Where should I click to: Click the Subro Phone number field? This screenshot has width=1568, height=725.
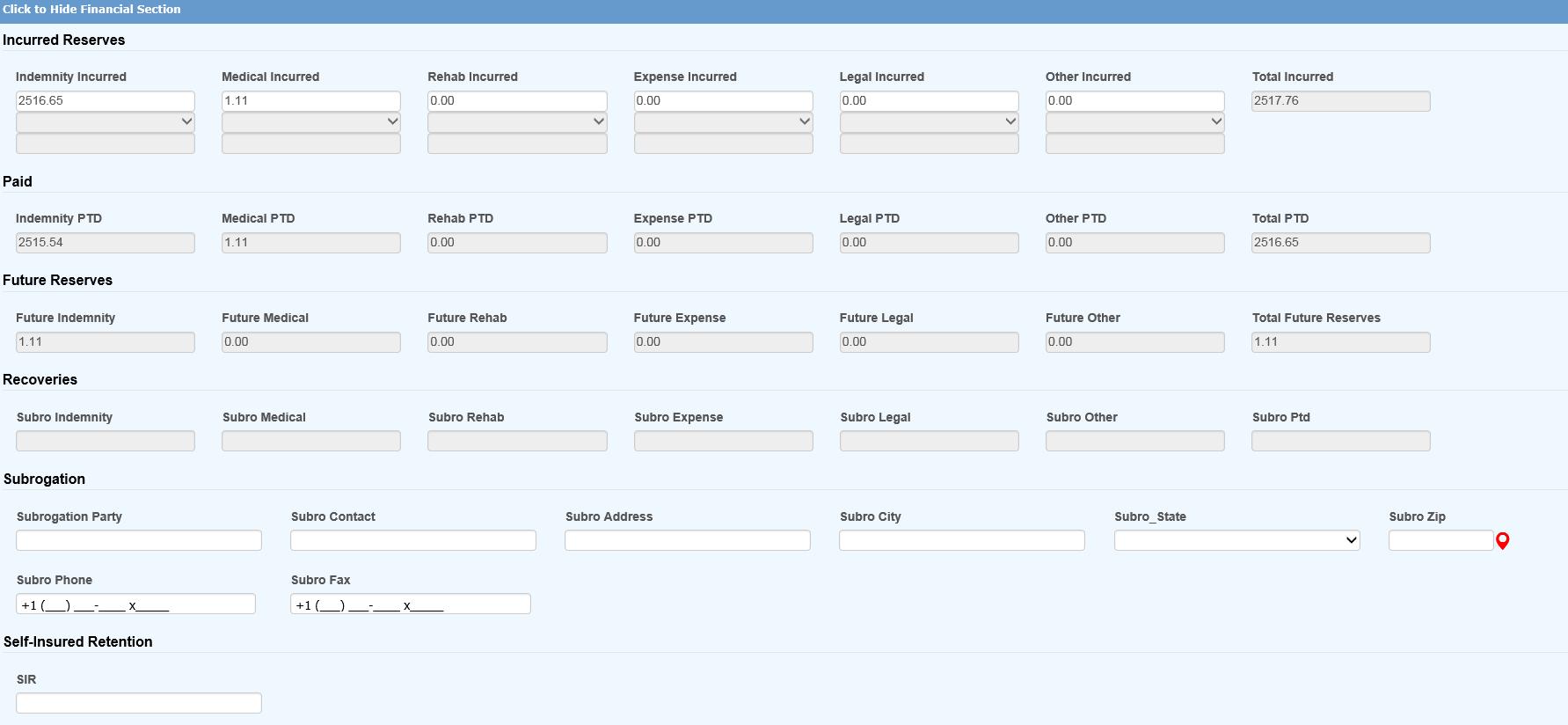tap(136, 604)
